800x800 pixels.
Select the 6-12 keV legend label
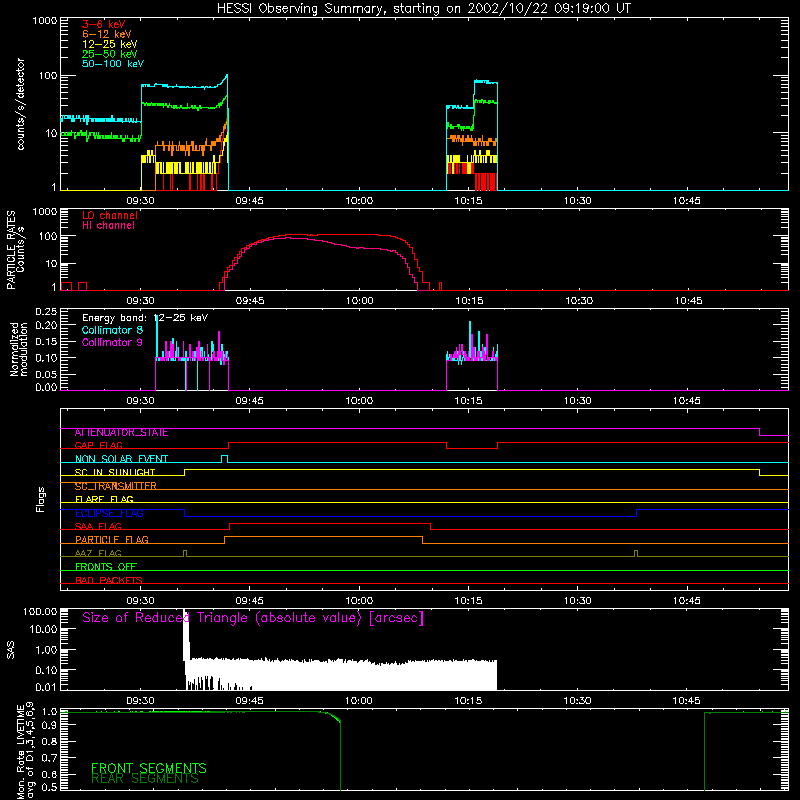pyautogui.click(x=107, y=34)
